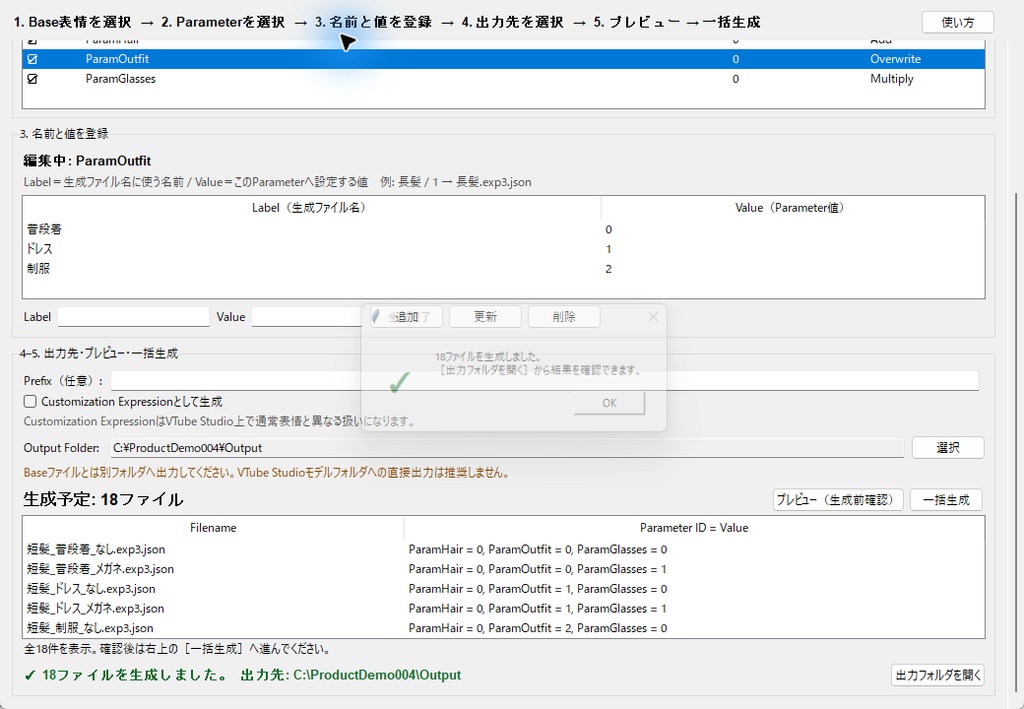Open the 使い方 help button
1024x709 pixels.
[957, 22]
